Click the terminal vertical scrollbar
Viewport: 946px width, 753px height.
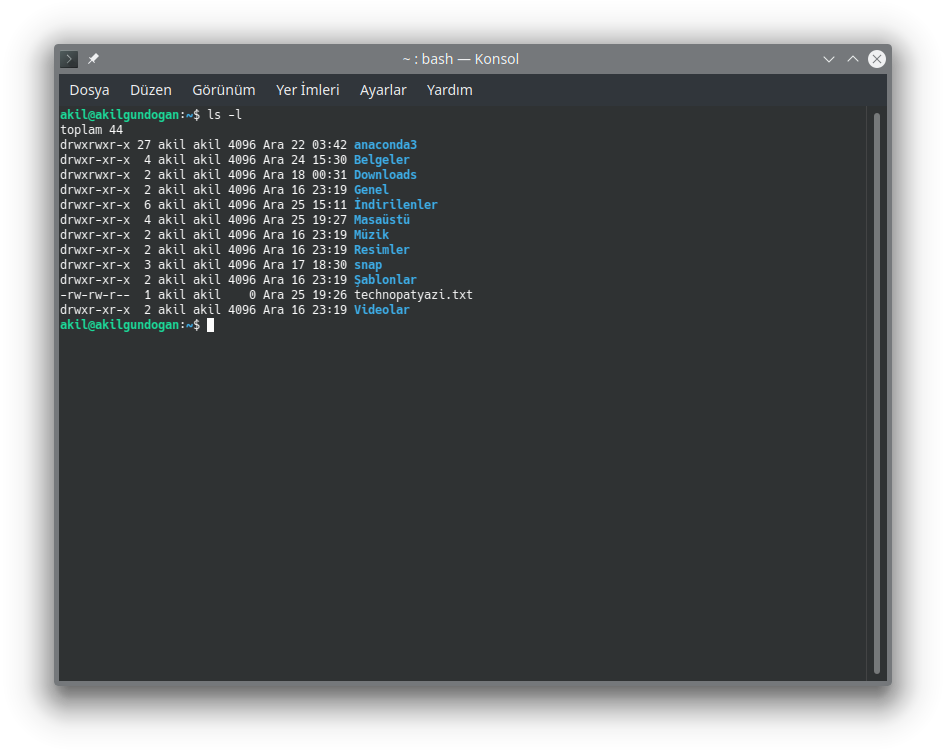(877, 393)
